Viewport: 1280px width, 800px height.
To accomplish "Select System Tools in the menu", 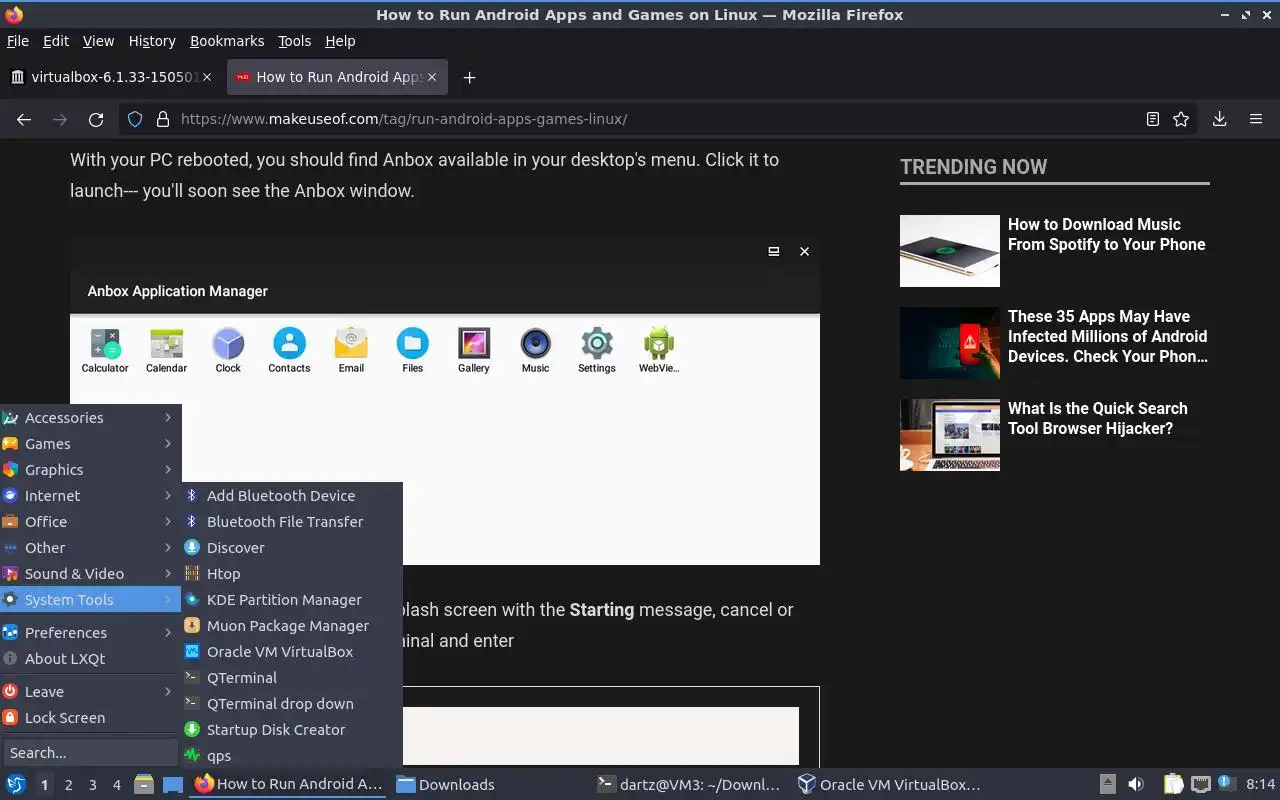I will (x=90, y=600).
